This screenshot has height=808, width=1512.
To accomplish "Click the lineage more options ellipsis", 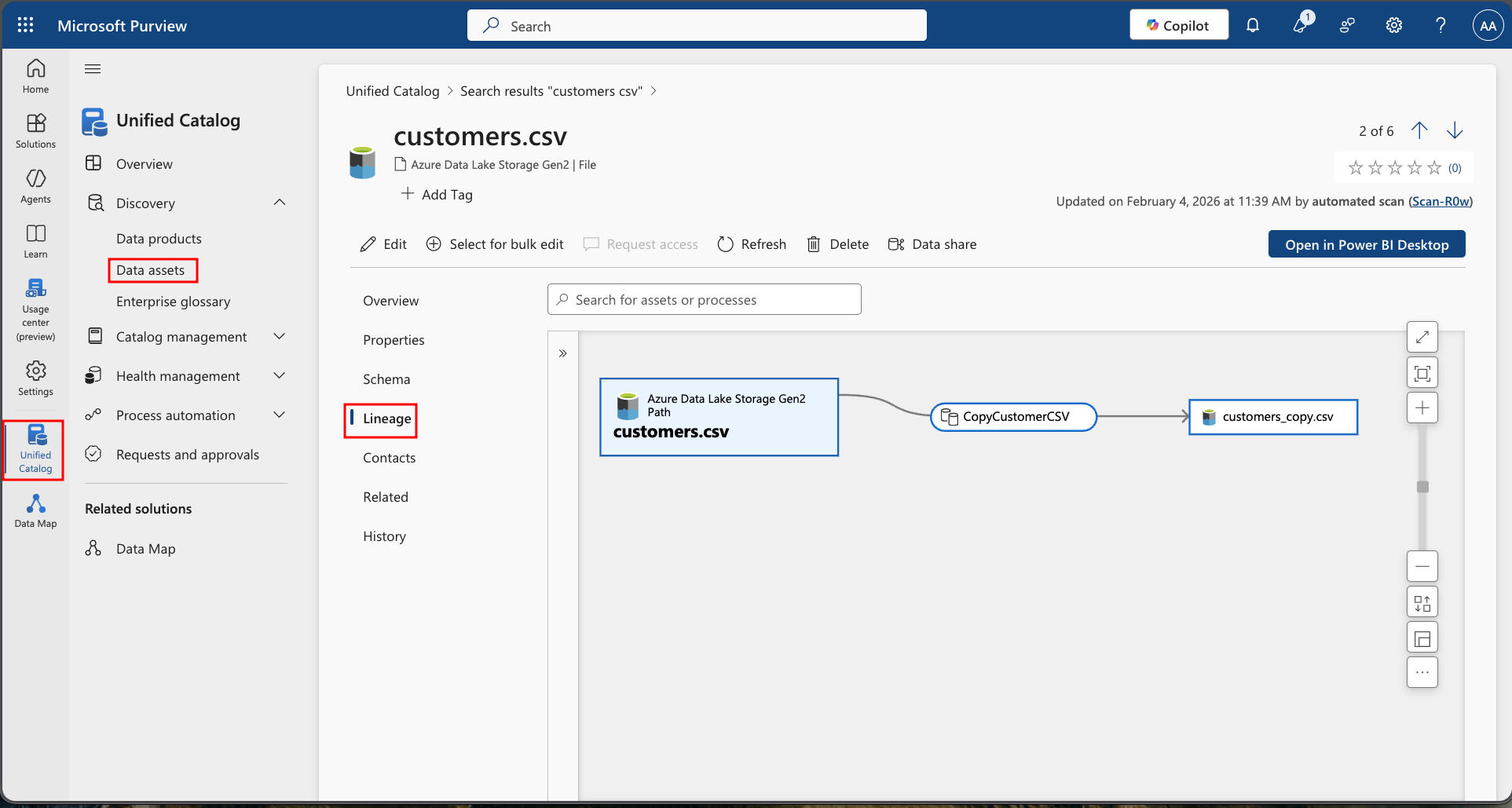I will 1422,672.
